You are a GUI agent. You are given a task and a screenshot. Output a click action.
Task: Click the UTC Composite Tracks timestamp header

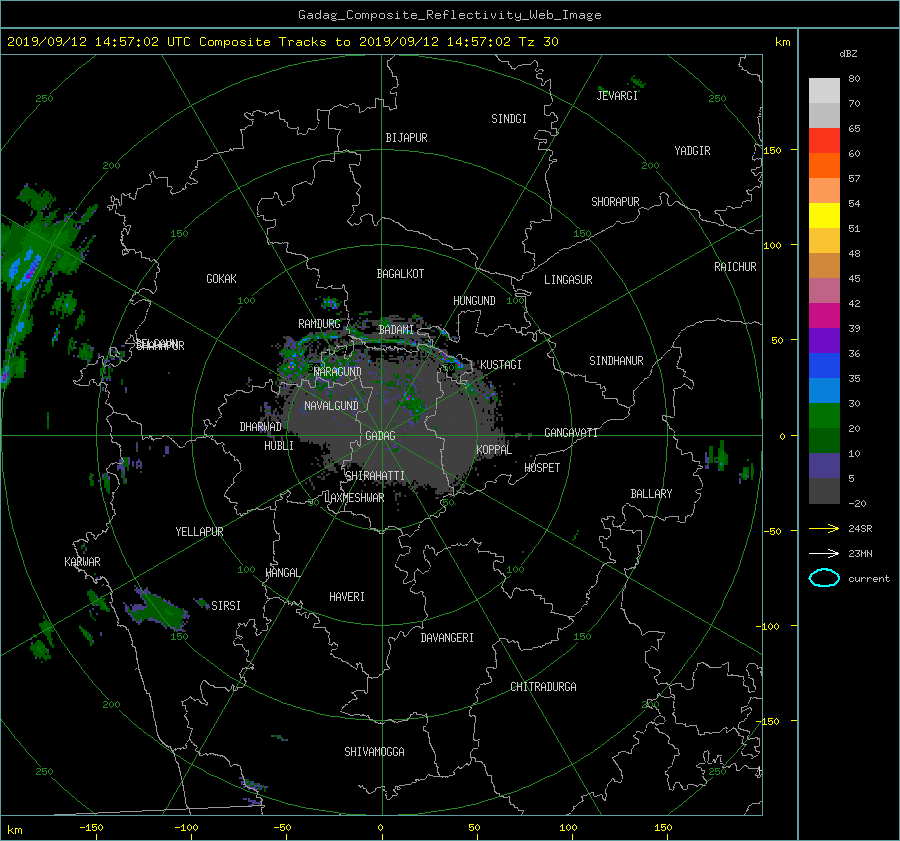282,42
